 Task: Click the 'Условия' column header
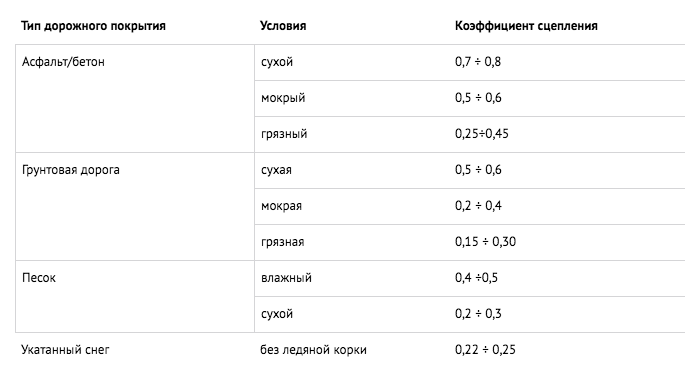(x=283, y=26)
